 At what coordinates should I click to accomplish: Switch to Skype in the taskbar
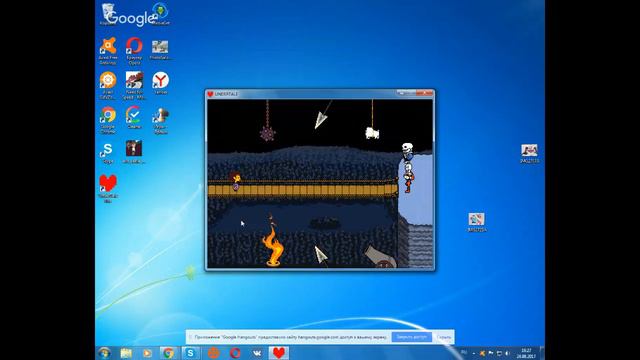[190, 353]
